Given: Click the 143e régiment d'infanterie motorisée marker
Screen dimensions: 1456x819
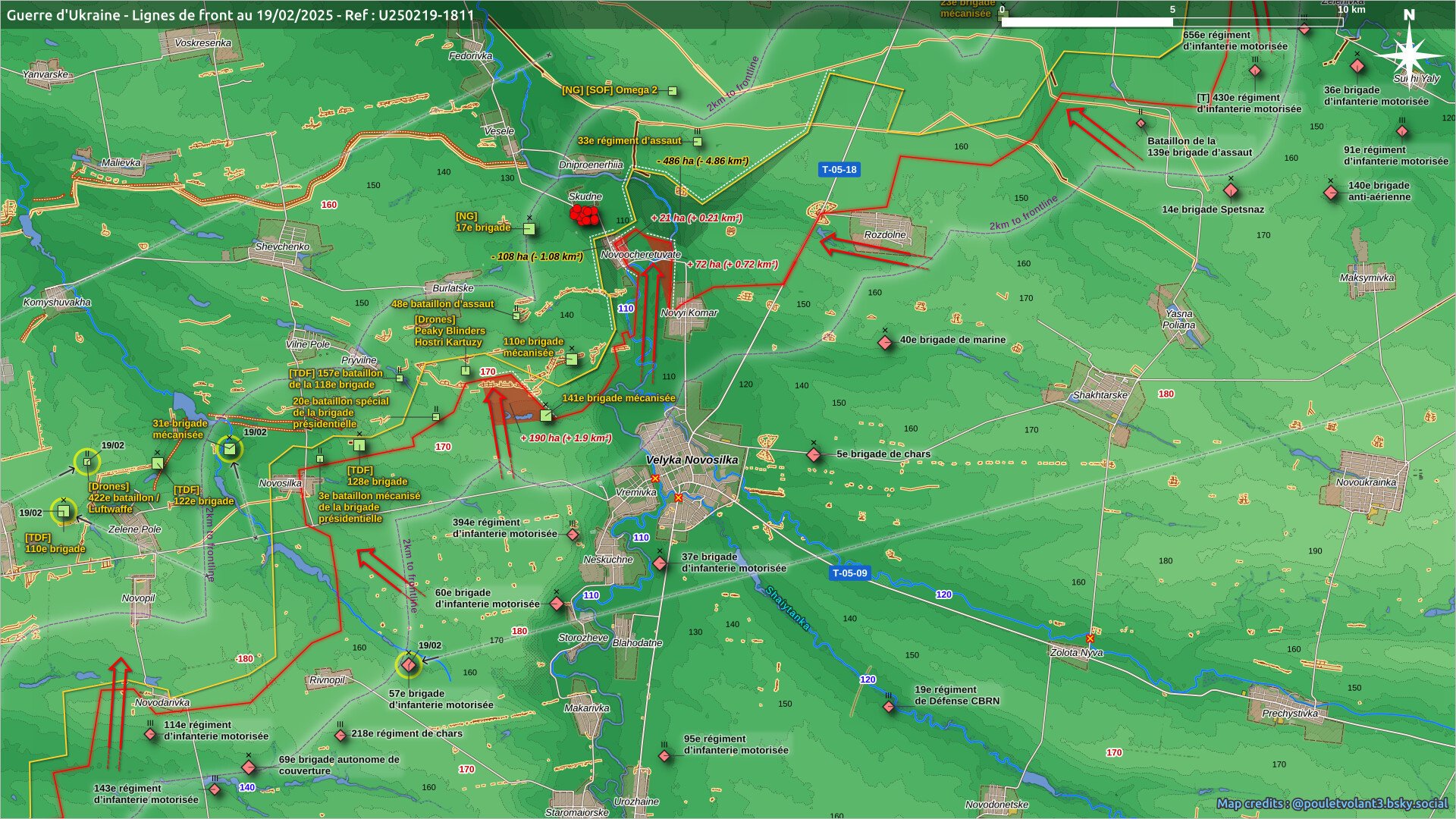Looking at the screenshot, I should [x=215, y=789].
